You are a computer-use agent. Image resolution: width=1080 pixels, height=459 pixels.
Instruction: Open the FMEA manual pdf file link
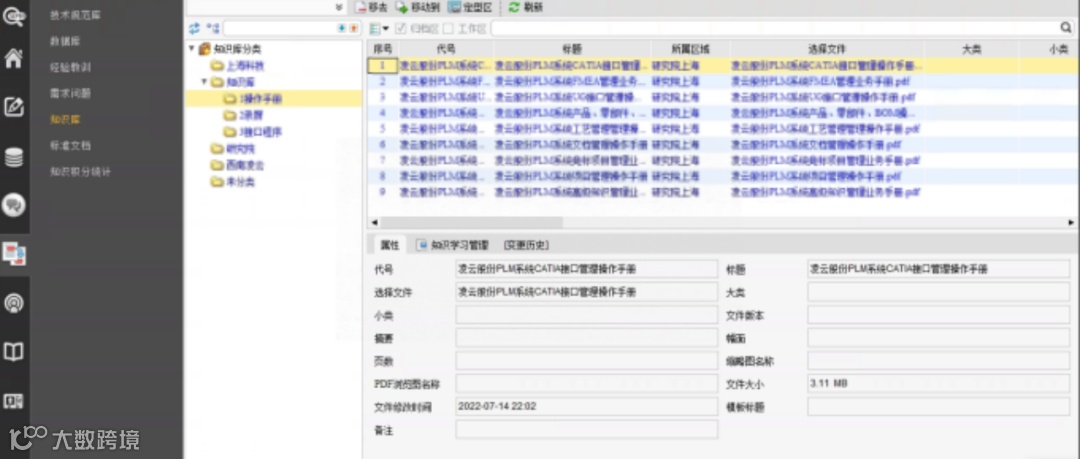coord(820,81)
